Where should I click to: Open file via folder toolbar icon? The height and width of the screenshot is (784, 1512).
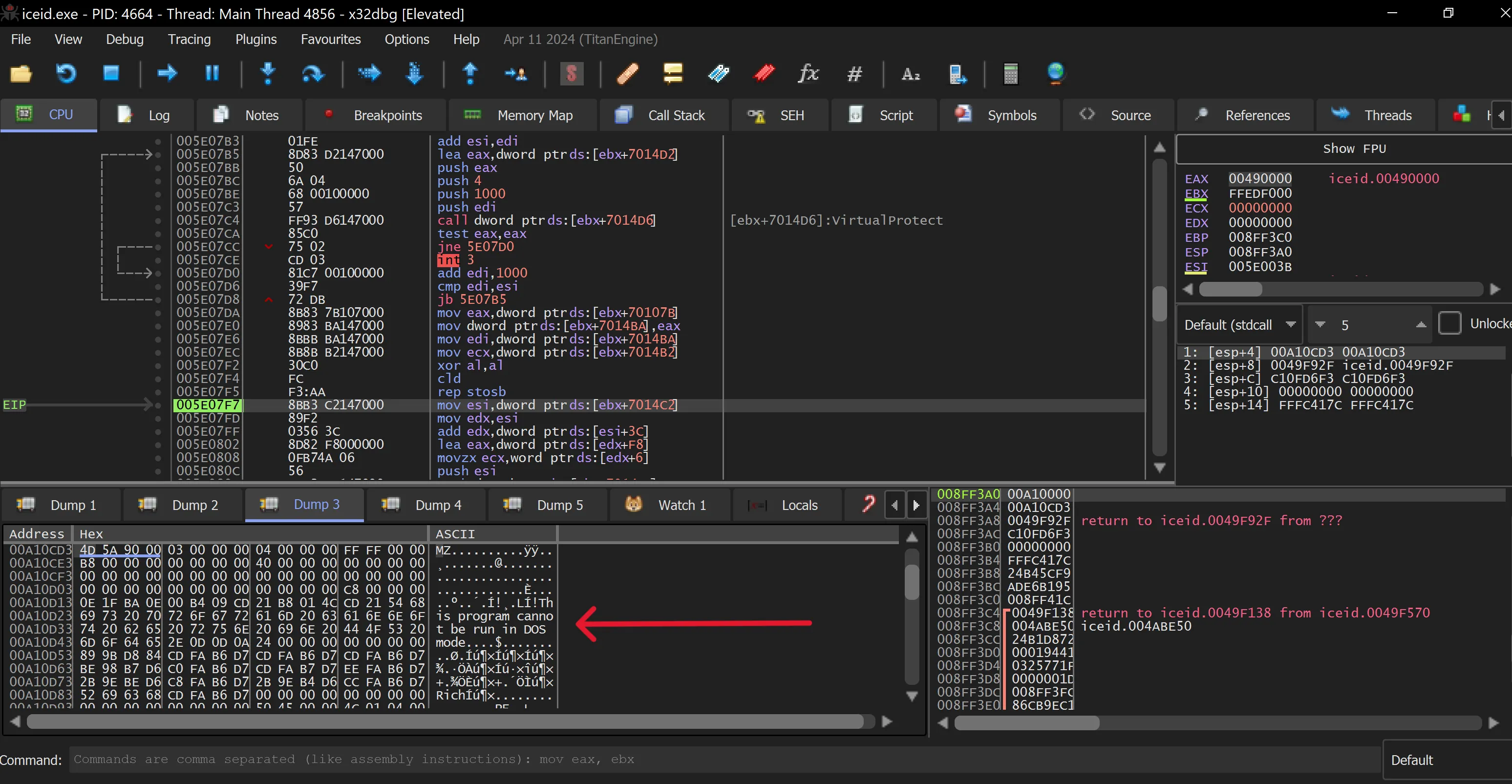coord(21,74)
